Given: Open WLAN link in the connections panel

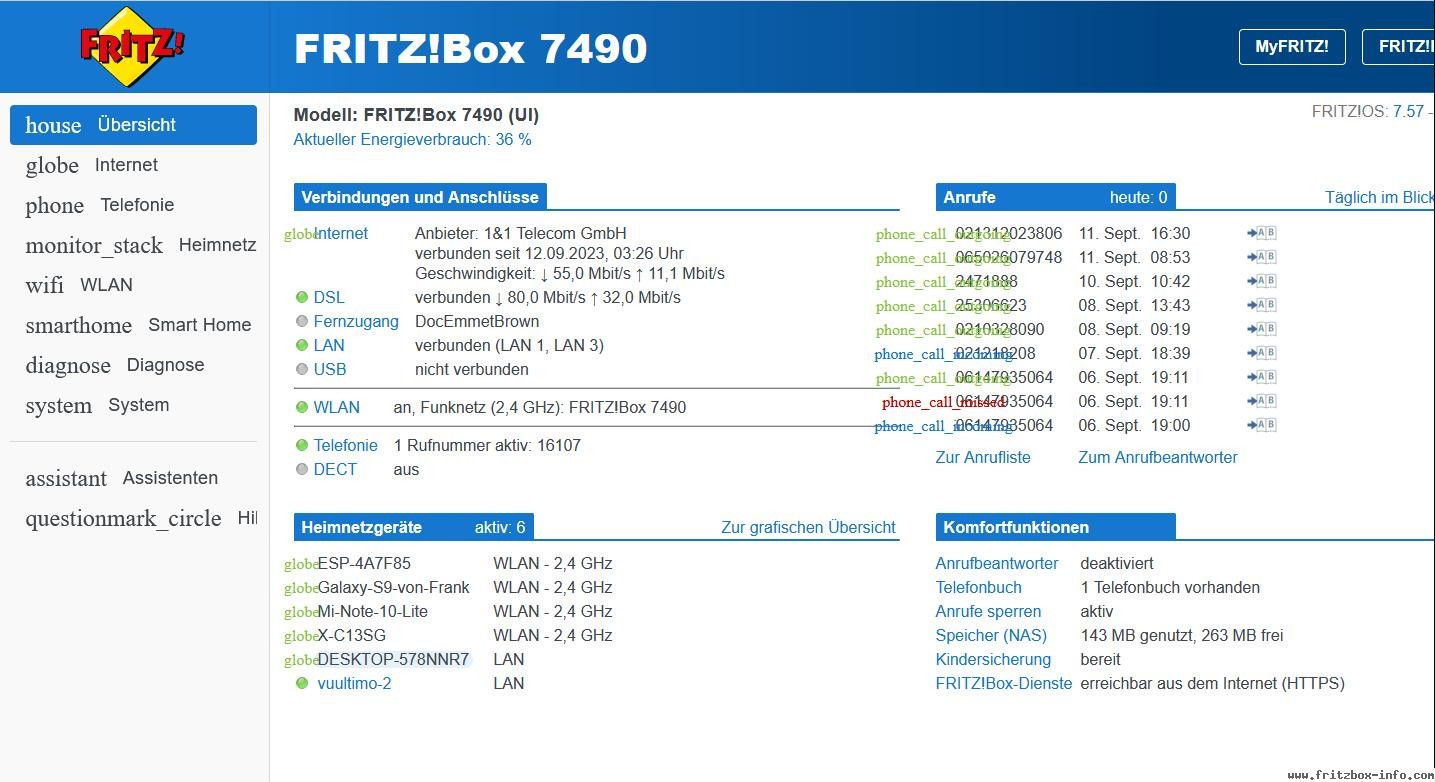Looking at the screenshot, I should (x=336, y=407).
